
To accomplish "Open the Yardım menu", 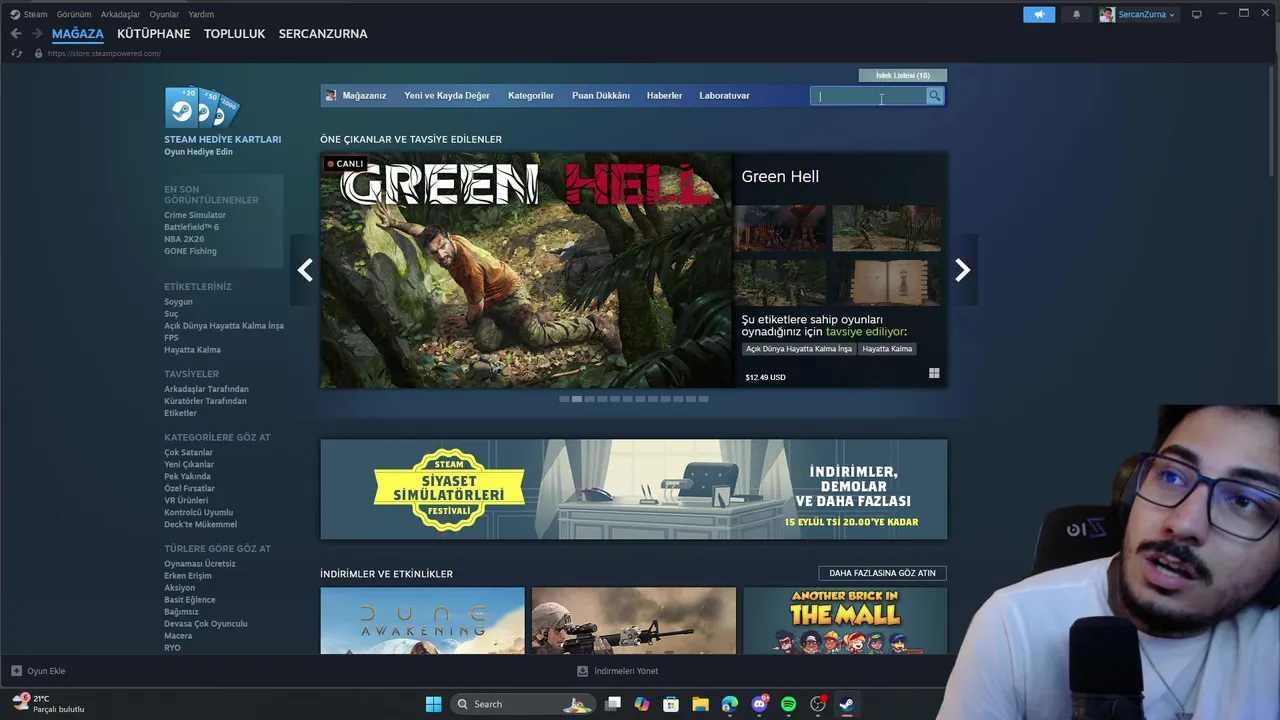I will click(x=201, y=14).
